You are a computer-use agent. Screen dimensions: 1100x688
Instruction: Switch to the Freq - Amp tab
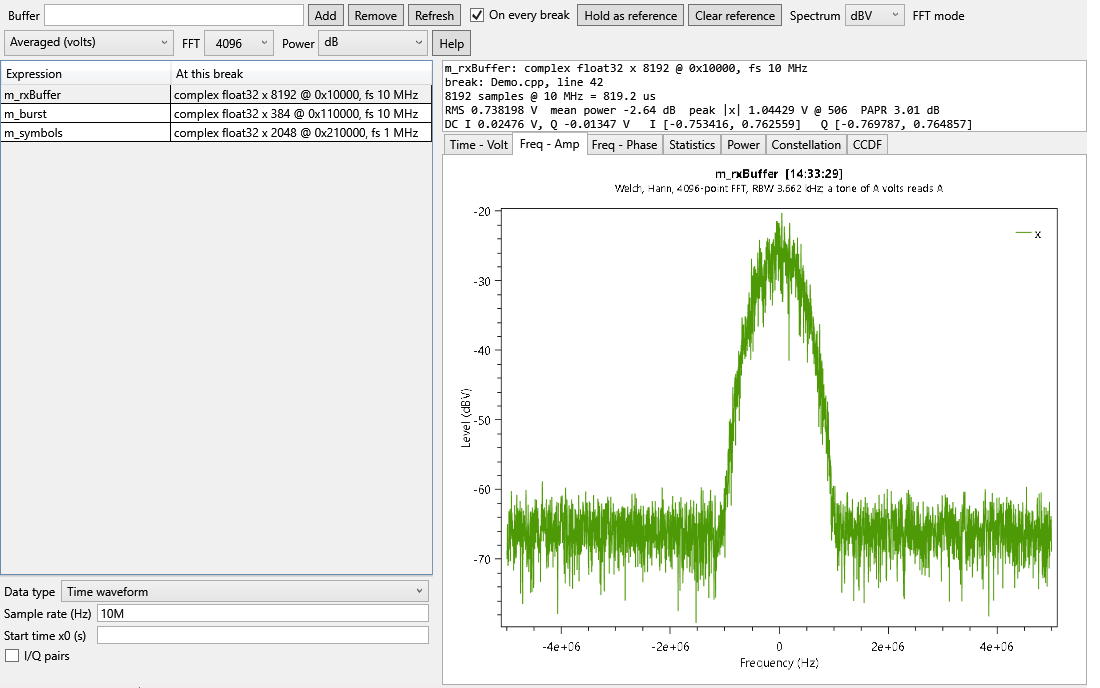549,144
